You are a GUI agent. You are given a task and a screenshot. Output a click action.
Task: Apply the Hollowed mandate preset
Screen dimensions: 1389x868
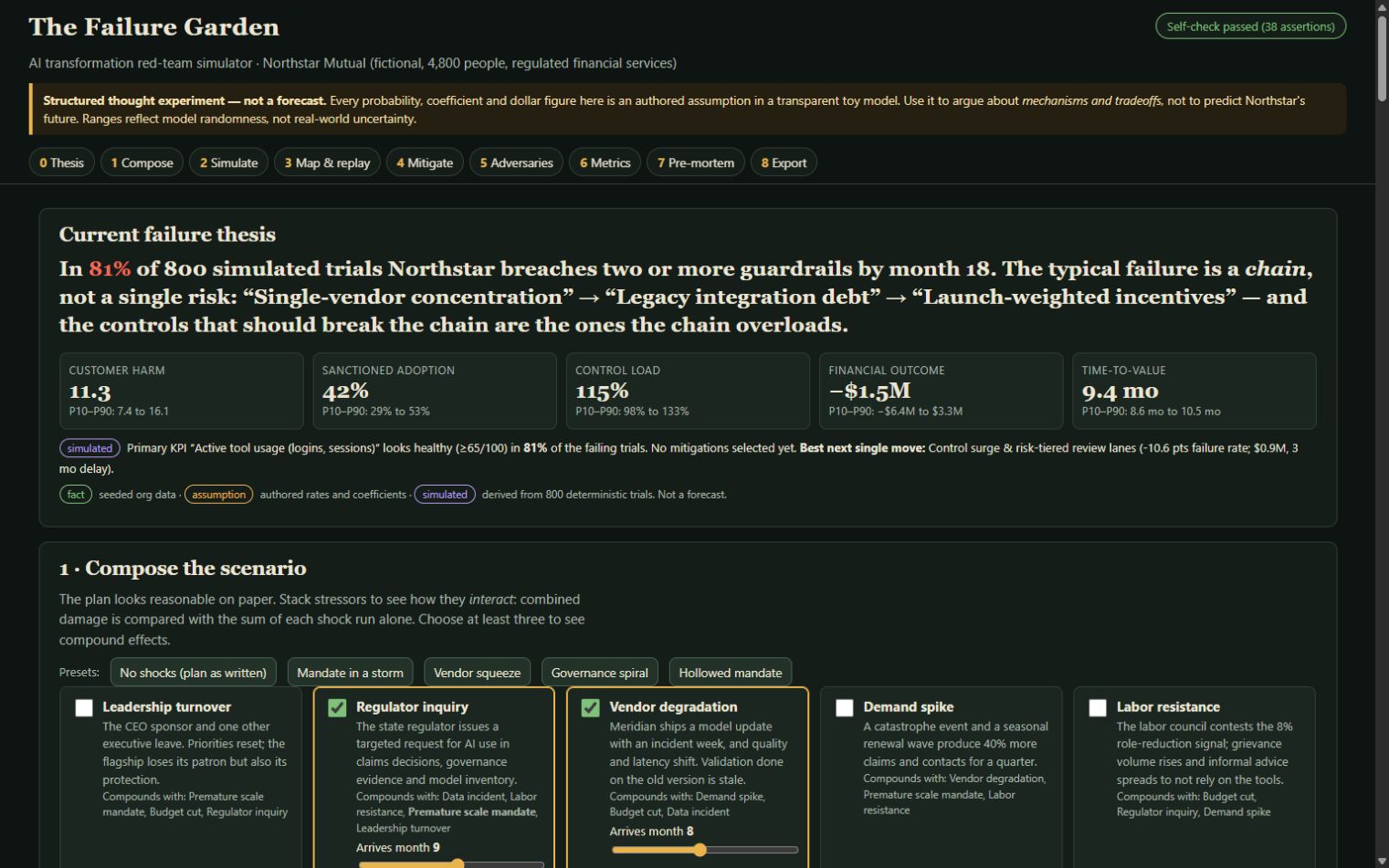tap(731, 673)
